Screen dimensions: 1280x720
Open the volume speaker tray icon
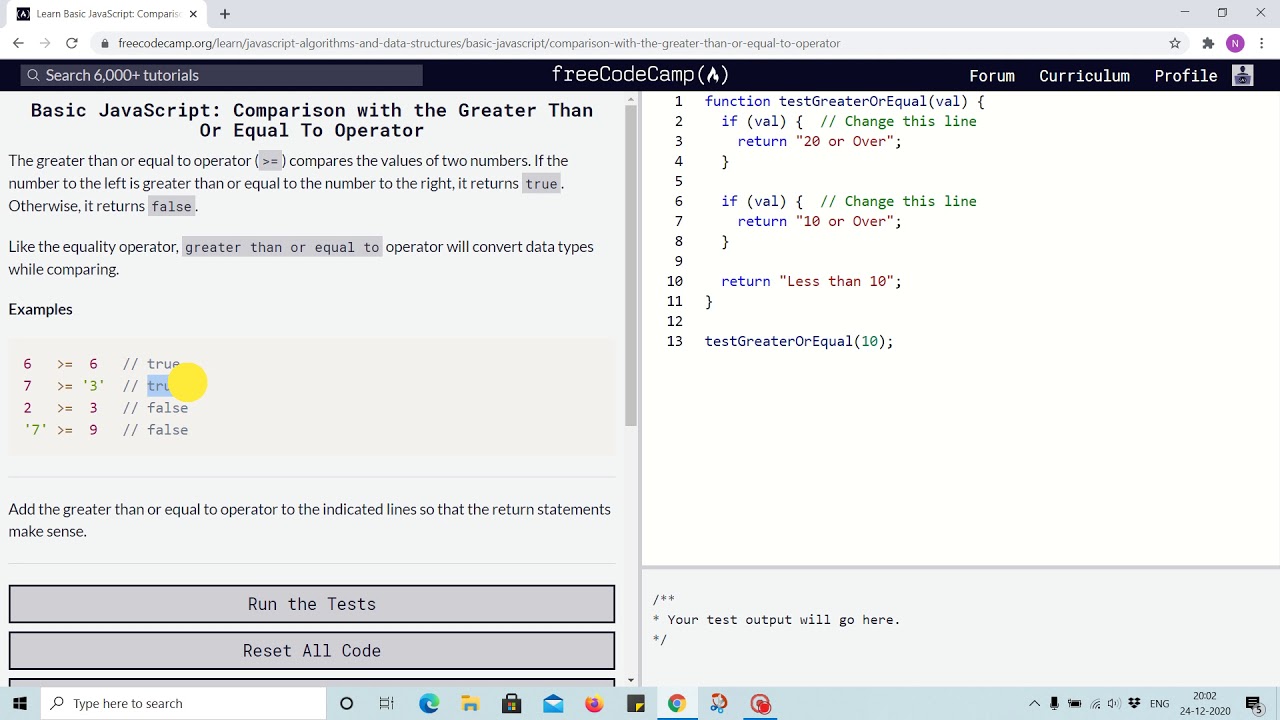1113,703
